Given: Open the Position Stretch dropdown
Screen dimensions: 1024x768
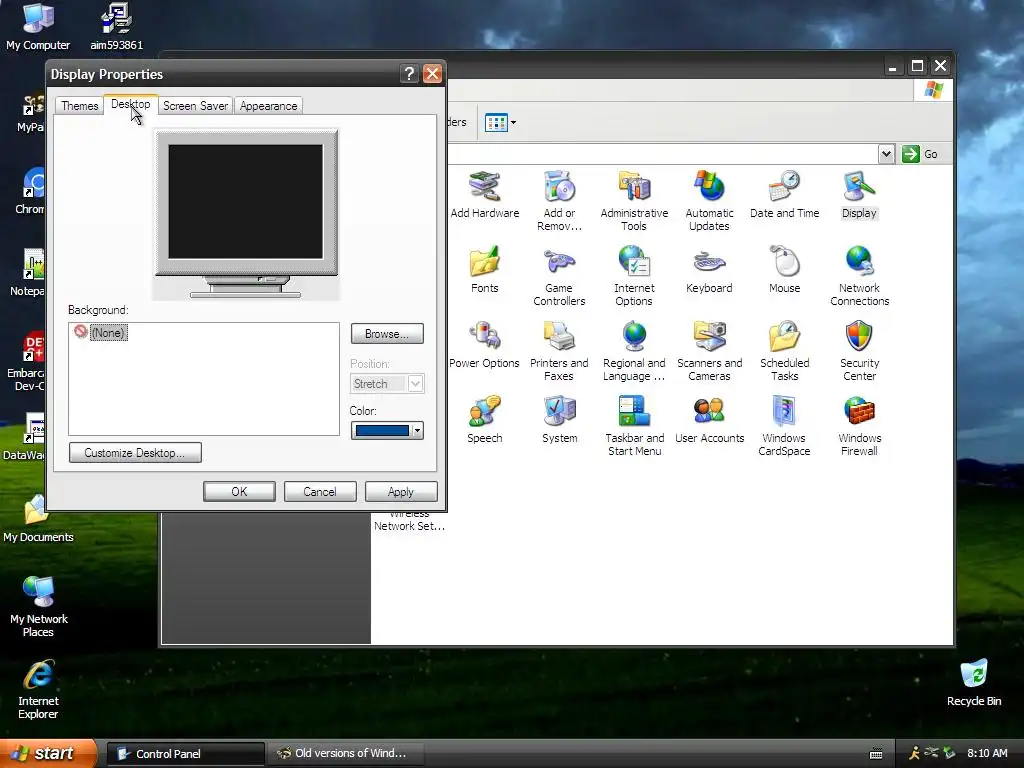Looking at the screenshot, I should pos(387,384).
